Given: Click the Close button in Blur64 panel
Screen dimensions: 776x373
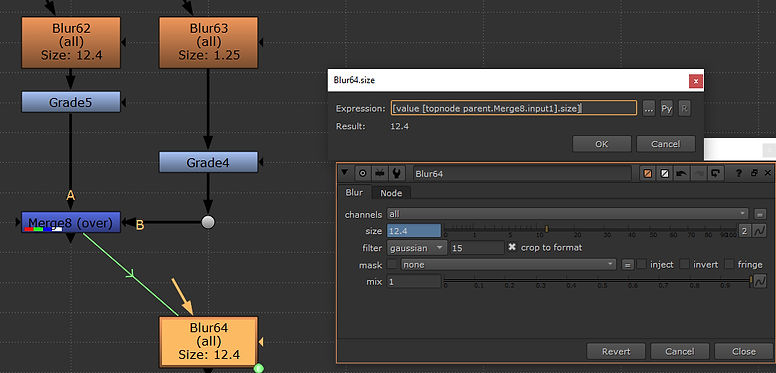Looking at the screenshot, I should (x=744, y=351).
